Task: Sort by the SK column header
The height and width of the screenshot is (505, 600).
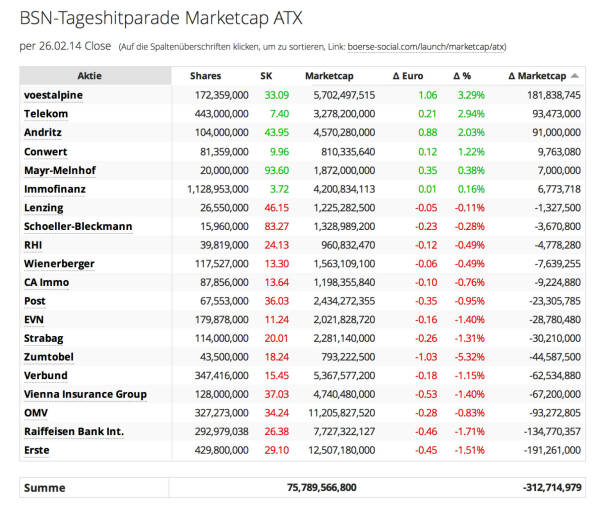Action: 266,76
